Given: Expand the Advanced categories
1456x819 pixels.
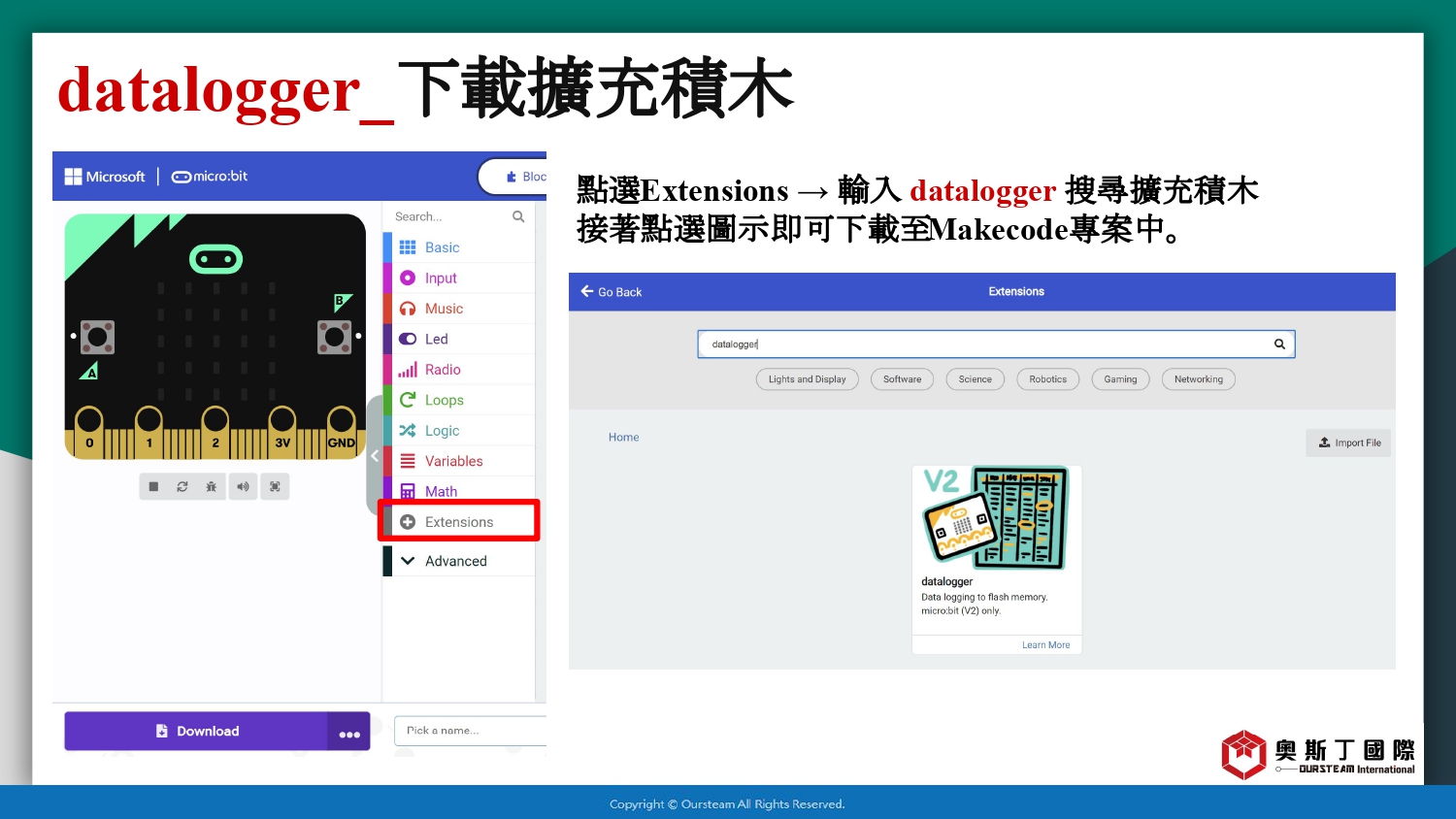Looking at the screenshot, I should pos(459,561).
